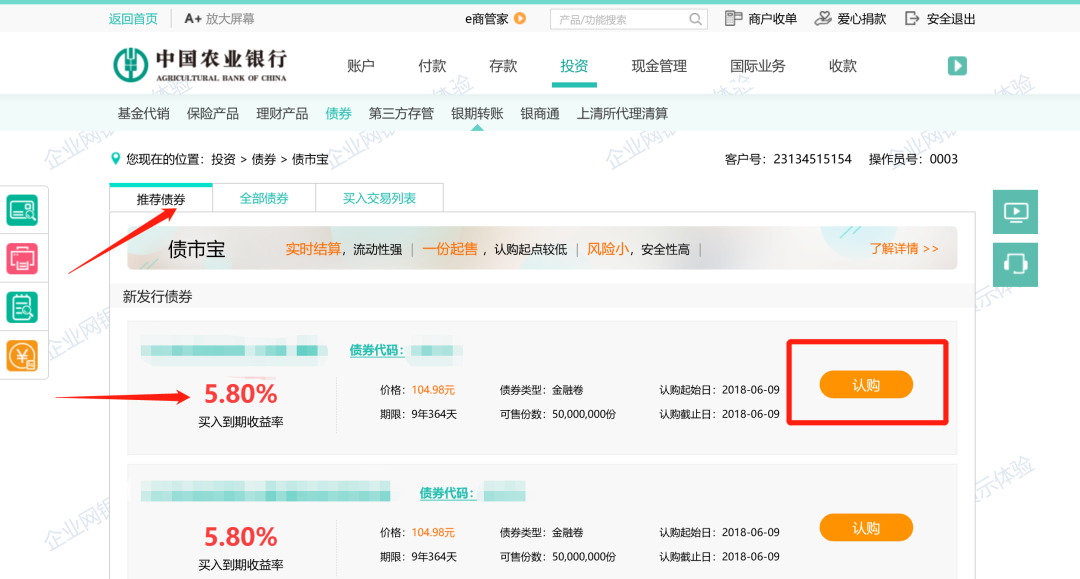
Task: Click 放大屏幕 to enlarge the screen
Action: (220, 19)
